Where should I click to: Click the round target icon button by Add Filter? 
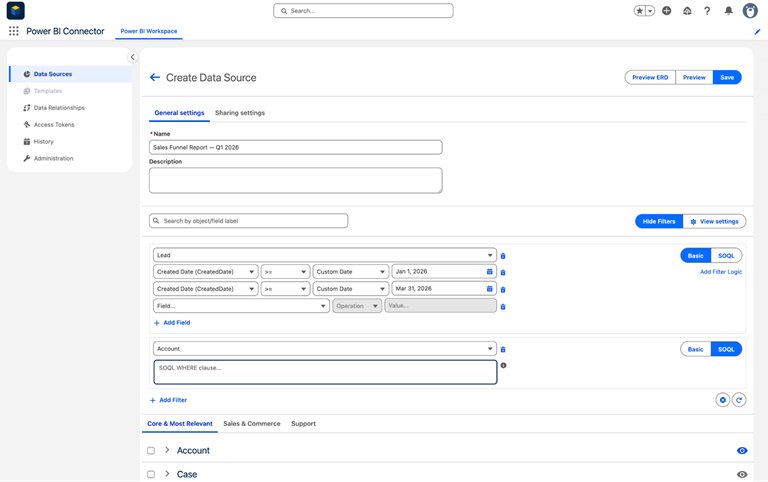[722, 400]
